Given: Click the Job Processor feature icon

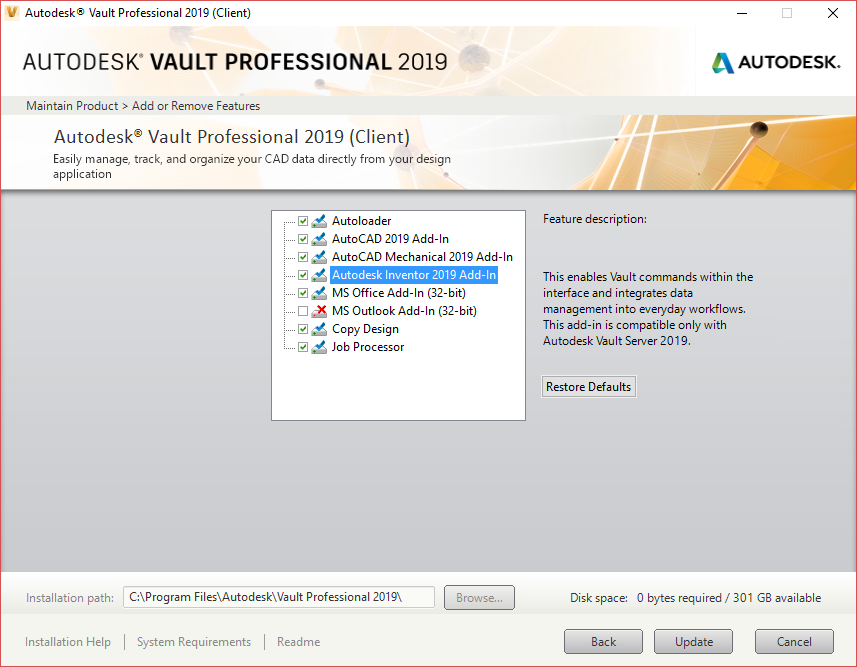Looking at the screenshot, I should pyautogui.click(x=319, y=347).
